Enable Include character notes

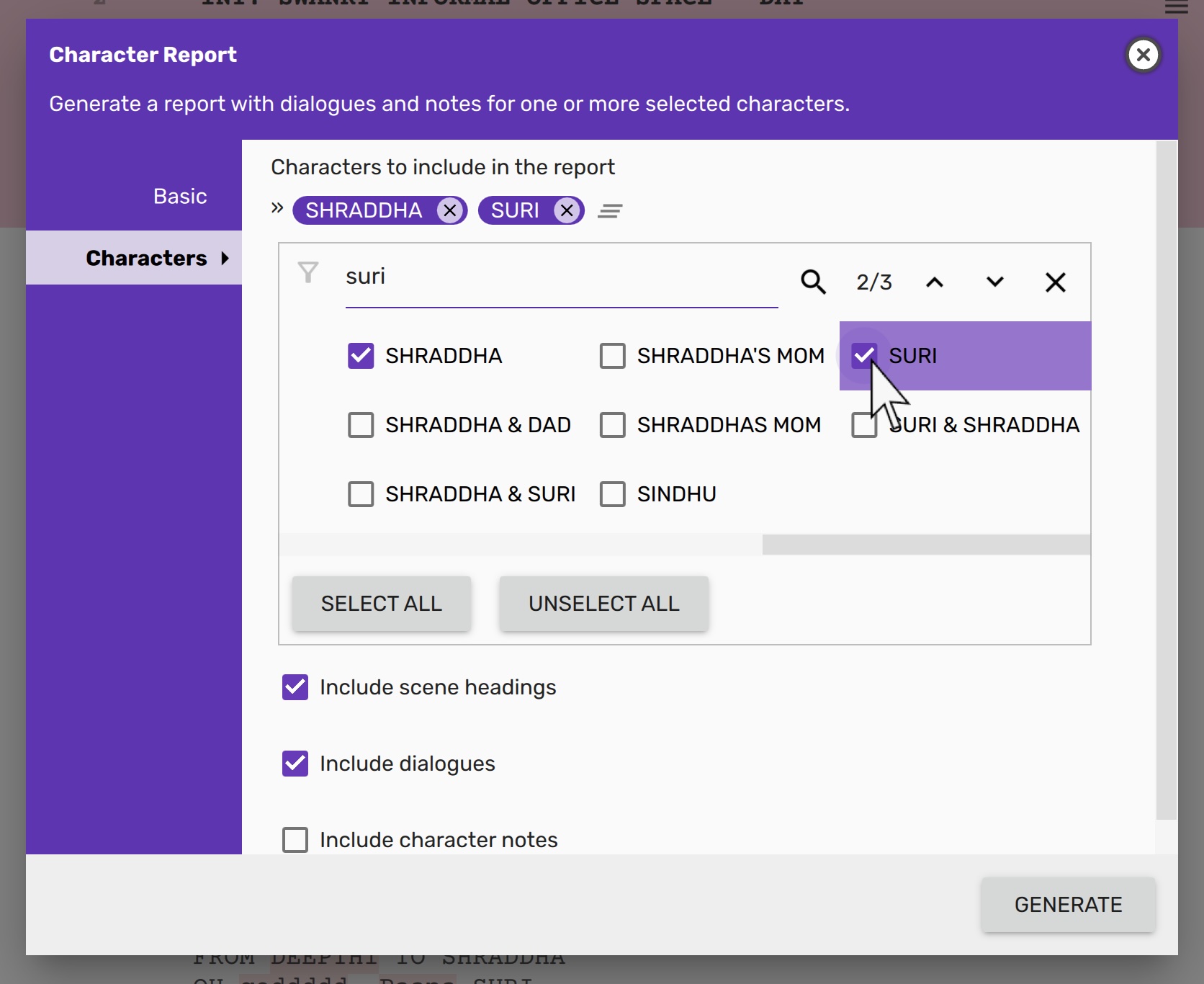point(295,839)
